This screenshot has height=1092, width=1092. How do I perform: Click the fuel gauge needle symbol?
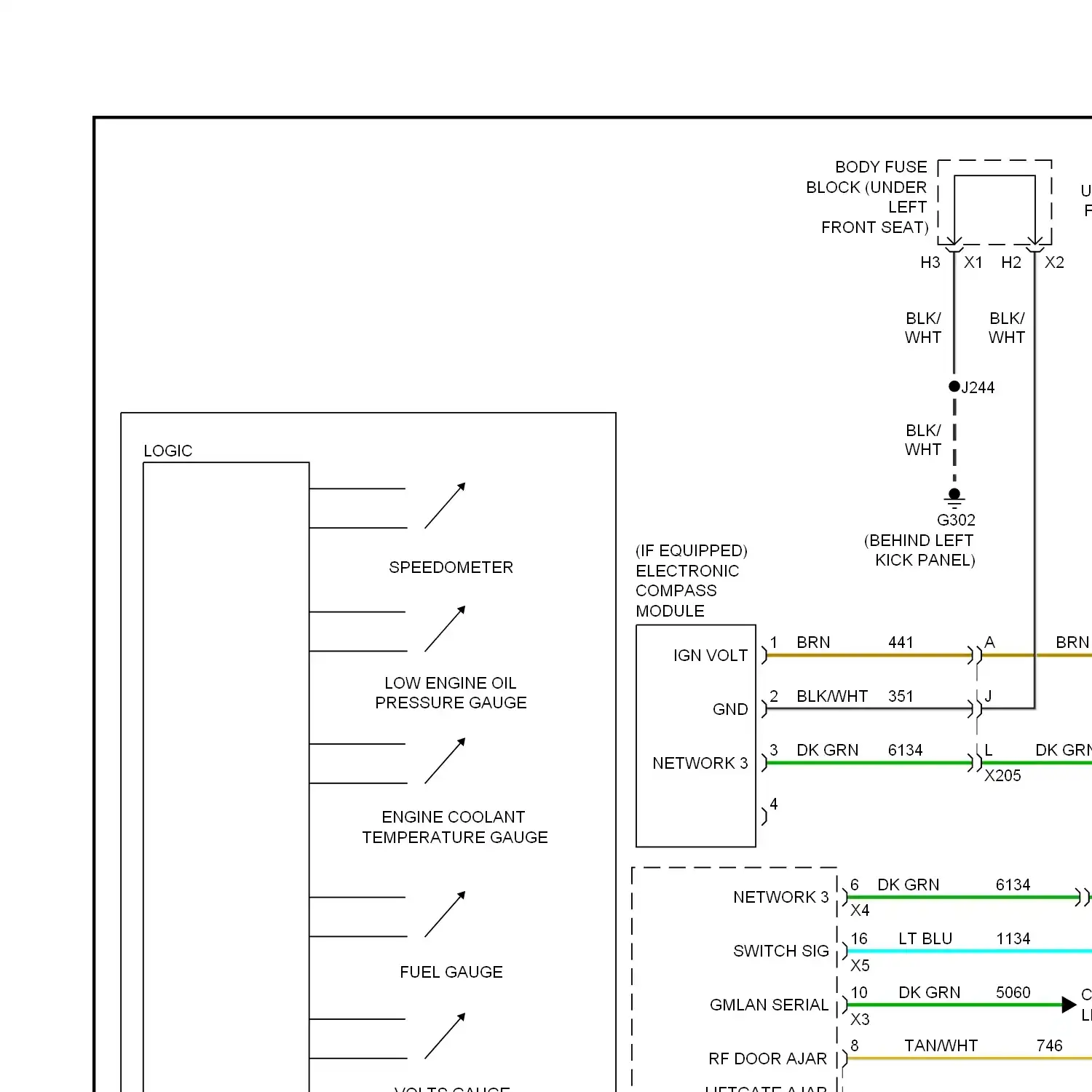(x=445, y=914)
